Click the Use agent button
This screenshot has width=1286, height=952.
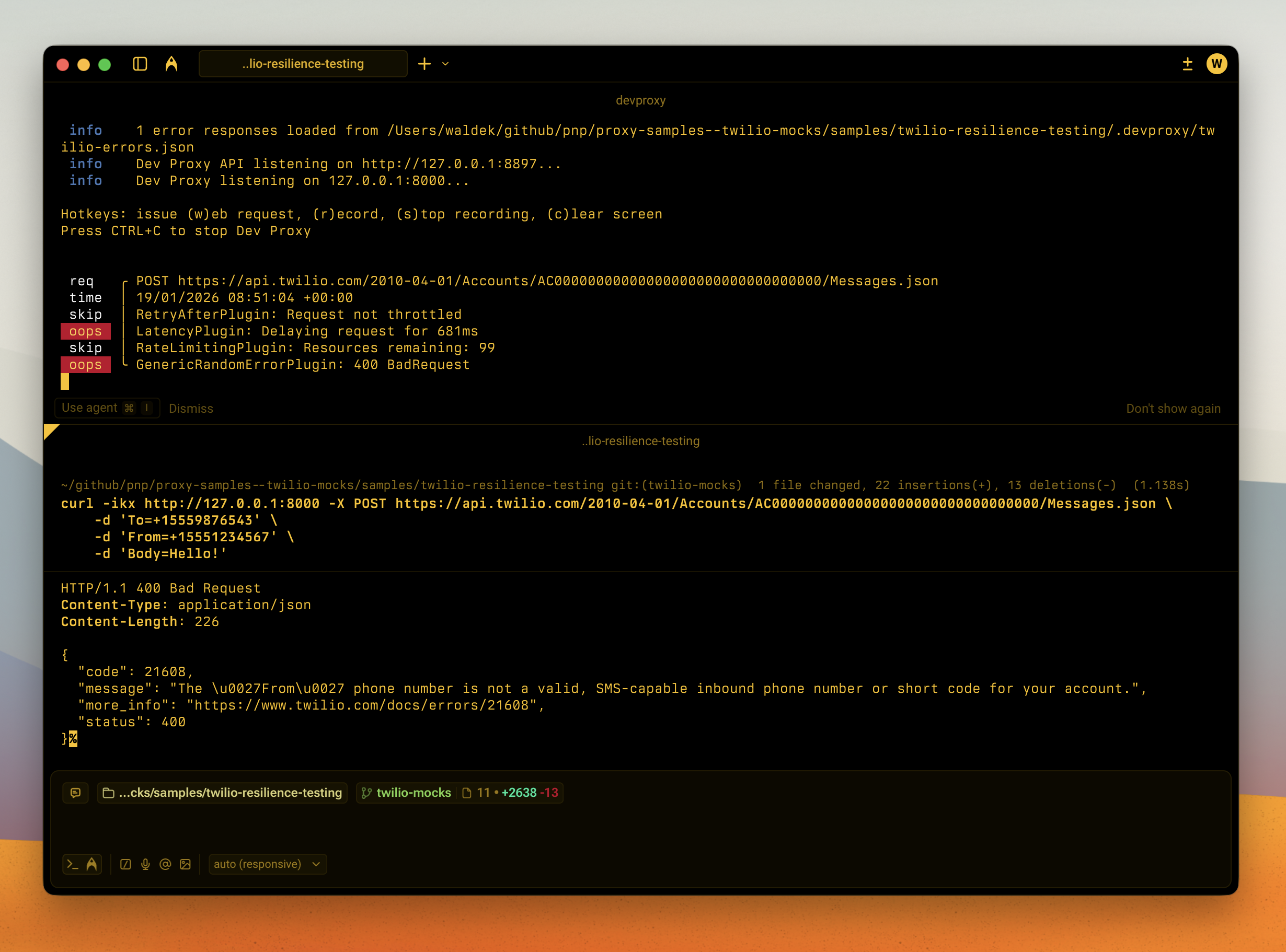[107, 408]
